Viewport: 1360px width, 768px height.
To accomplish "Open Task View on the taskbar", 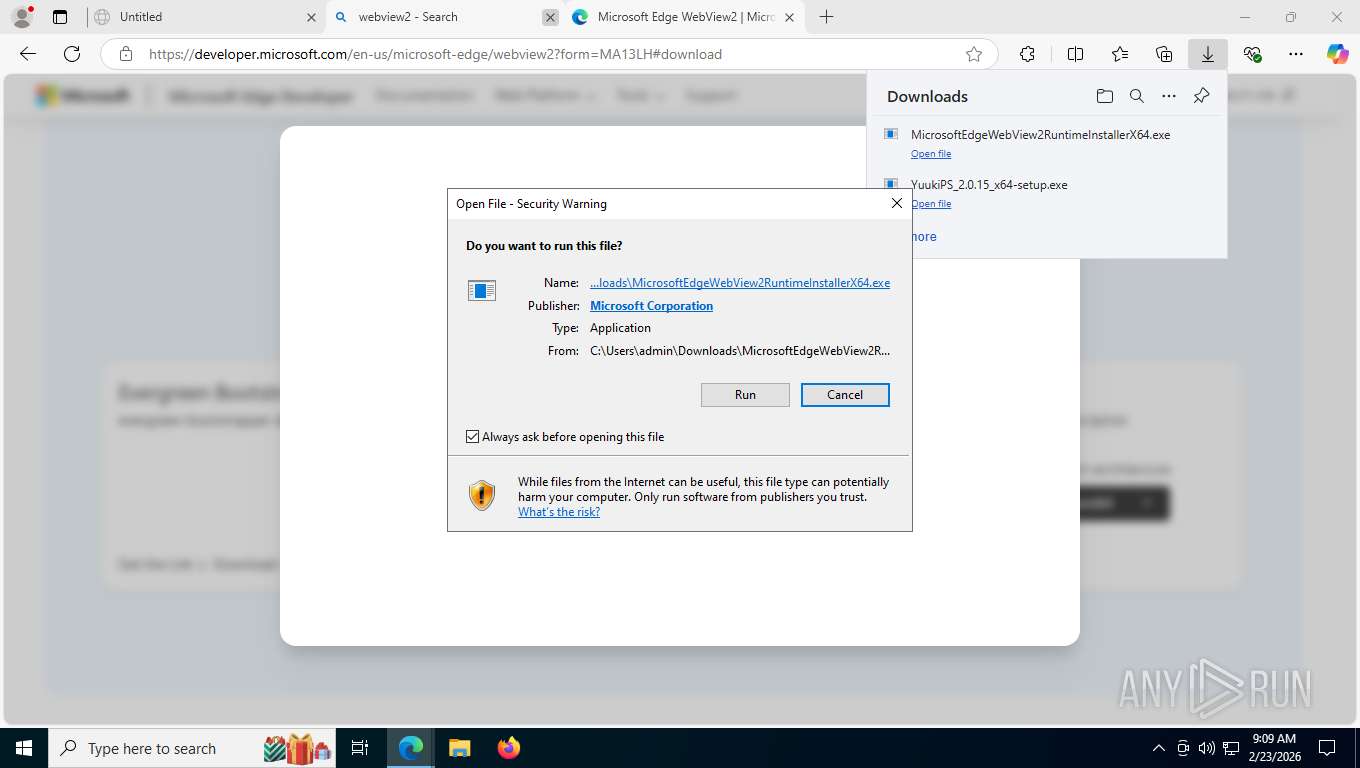I will click(x=360, y=748).
